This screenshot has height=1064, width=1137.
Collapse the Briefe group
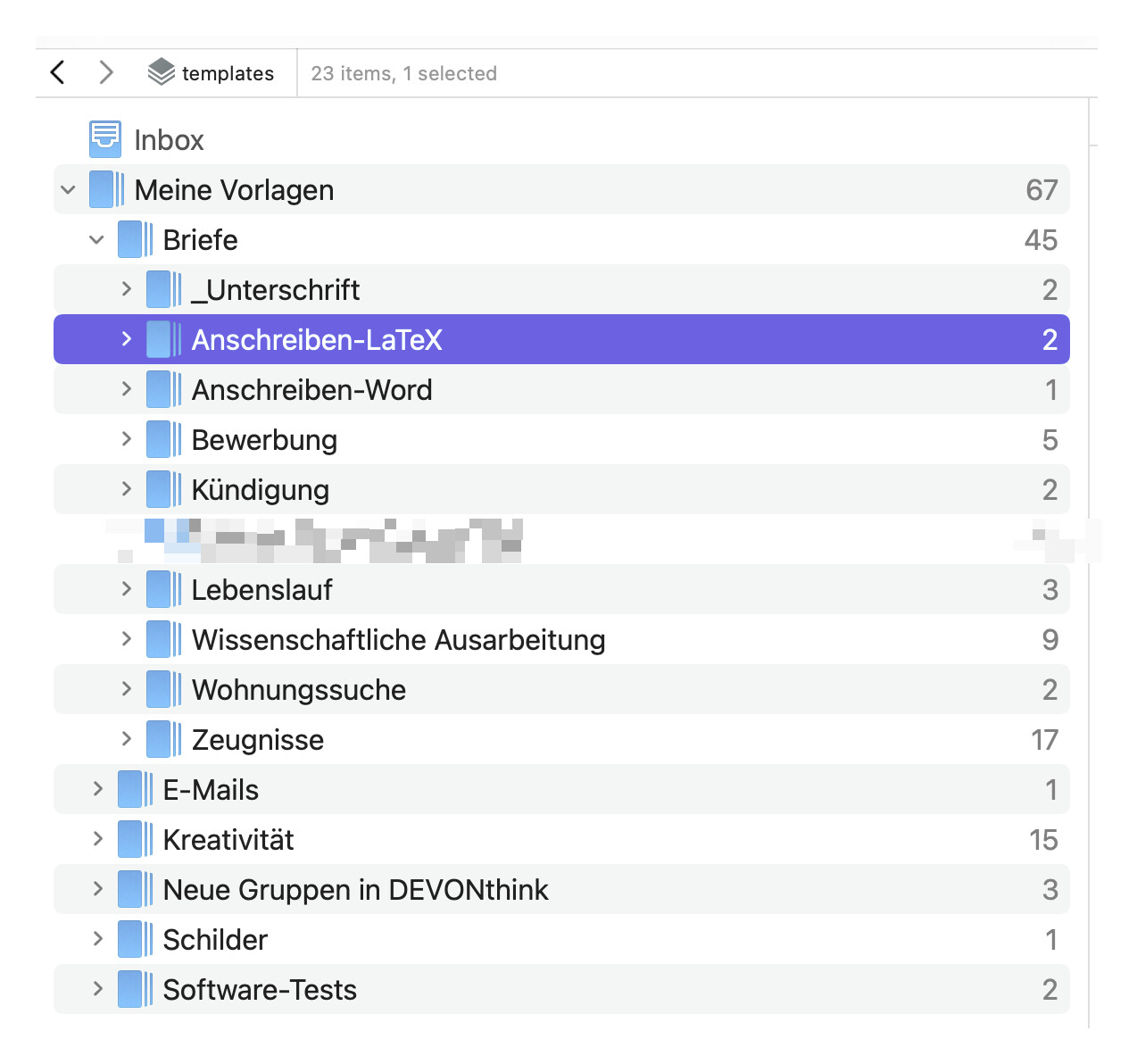pyautogui.click(x=96, y=239)
